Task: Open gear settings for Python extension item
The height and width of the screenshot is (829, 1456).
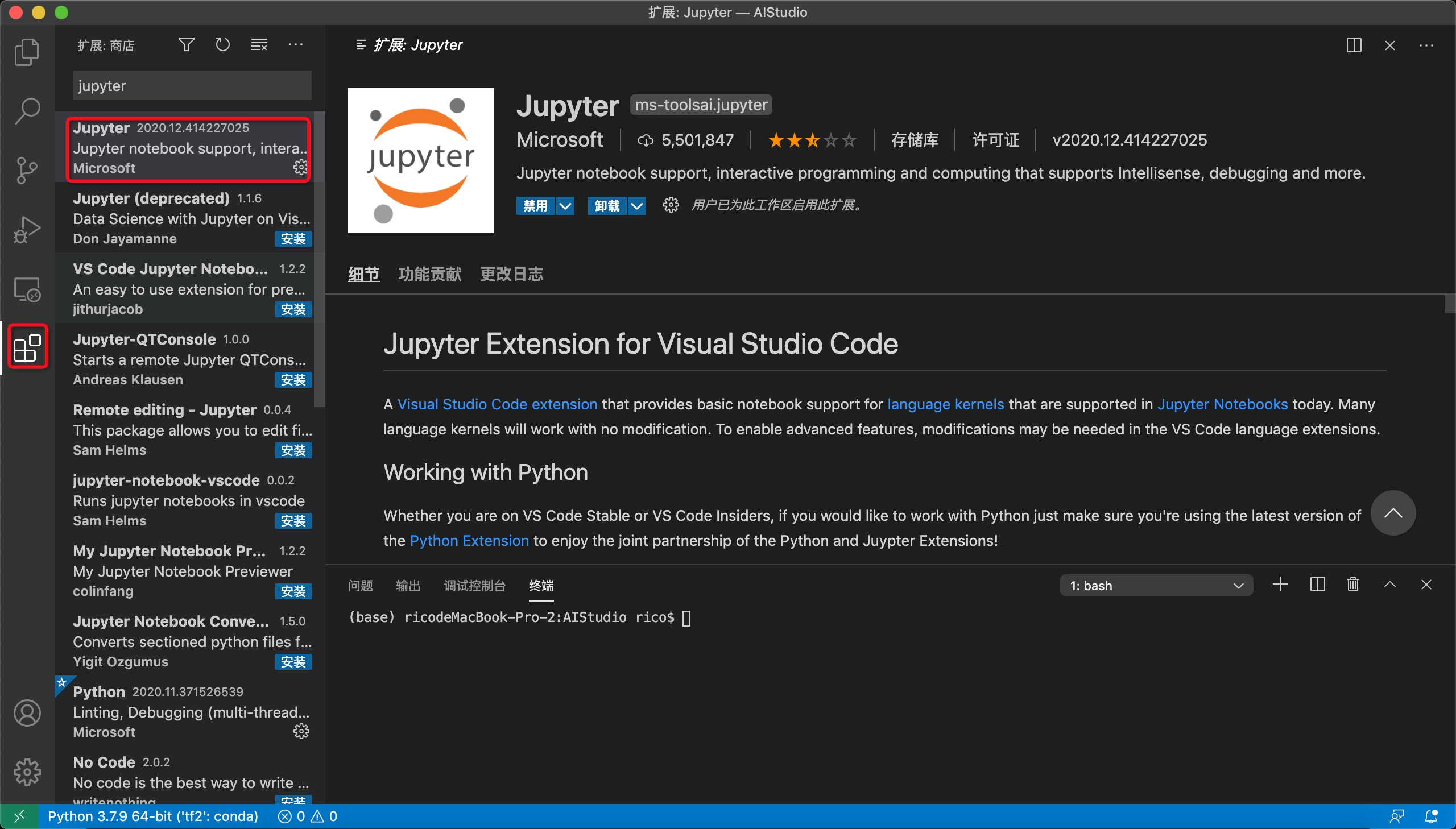Action: [301, 731]
